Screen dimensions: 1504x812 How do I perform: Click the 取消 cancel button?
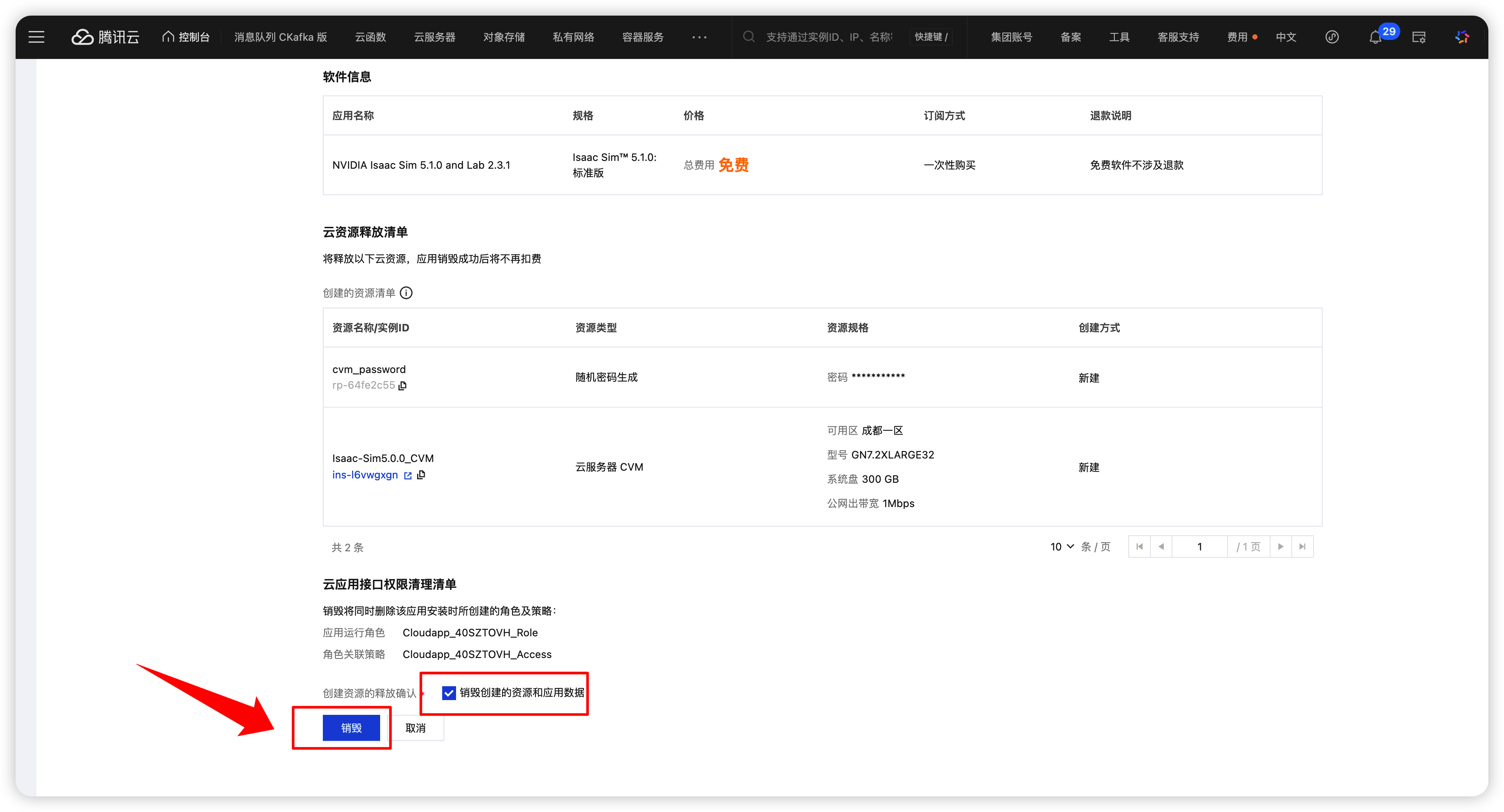pyautogui.click(x=415, y=728)
